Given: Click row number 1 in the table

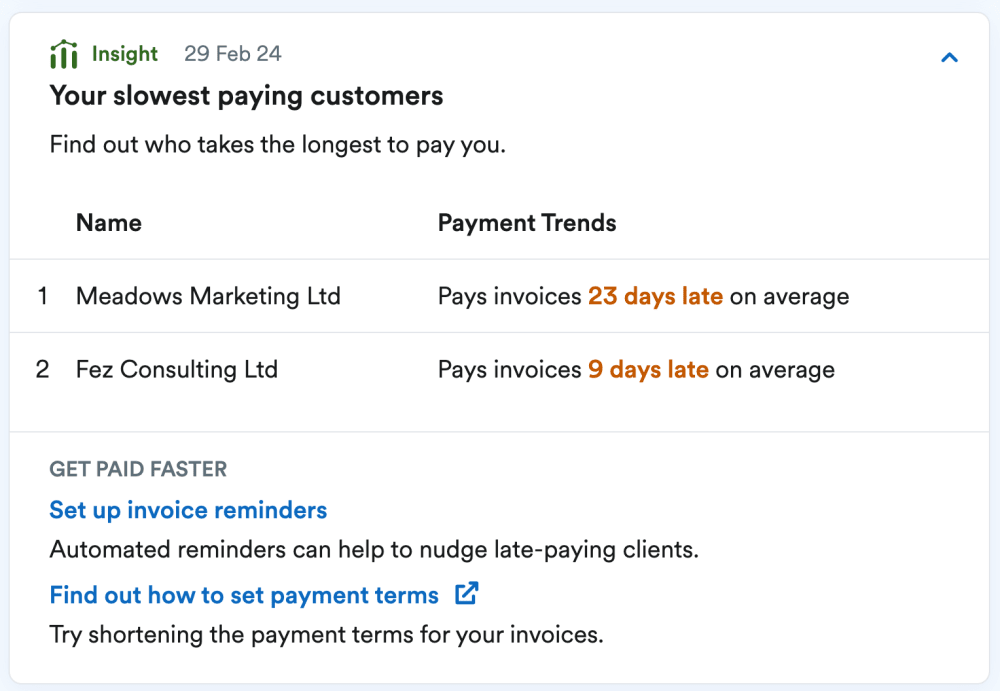Looking at the screenshot, I should tap(42, 296).
